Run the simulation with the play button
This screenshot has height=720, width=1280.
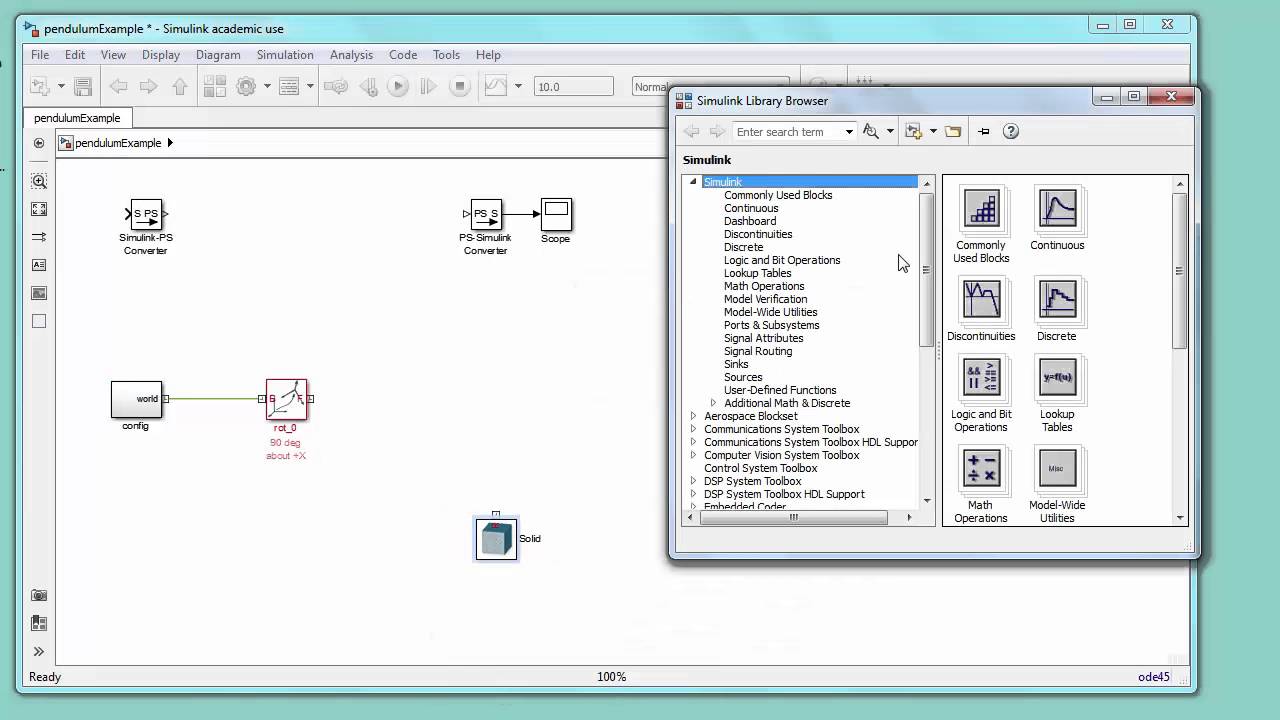398,87
